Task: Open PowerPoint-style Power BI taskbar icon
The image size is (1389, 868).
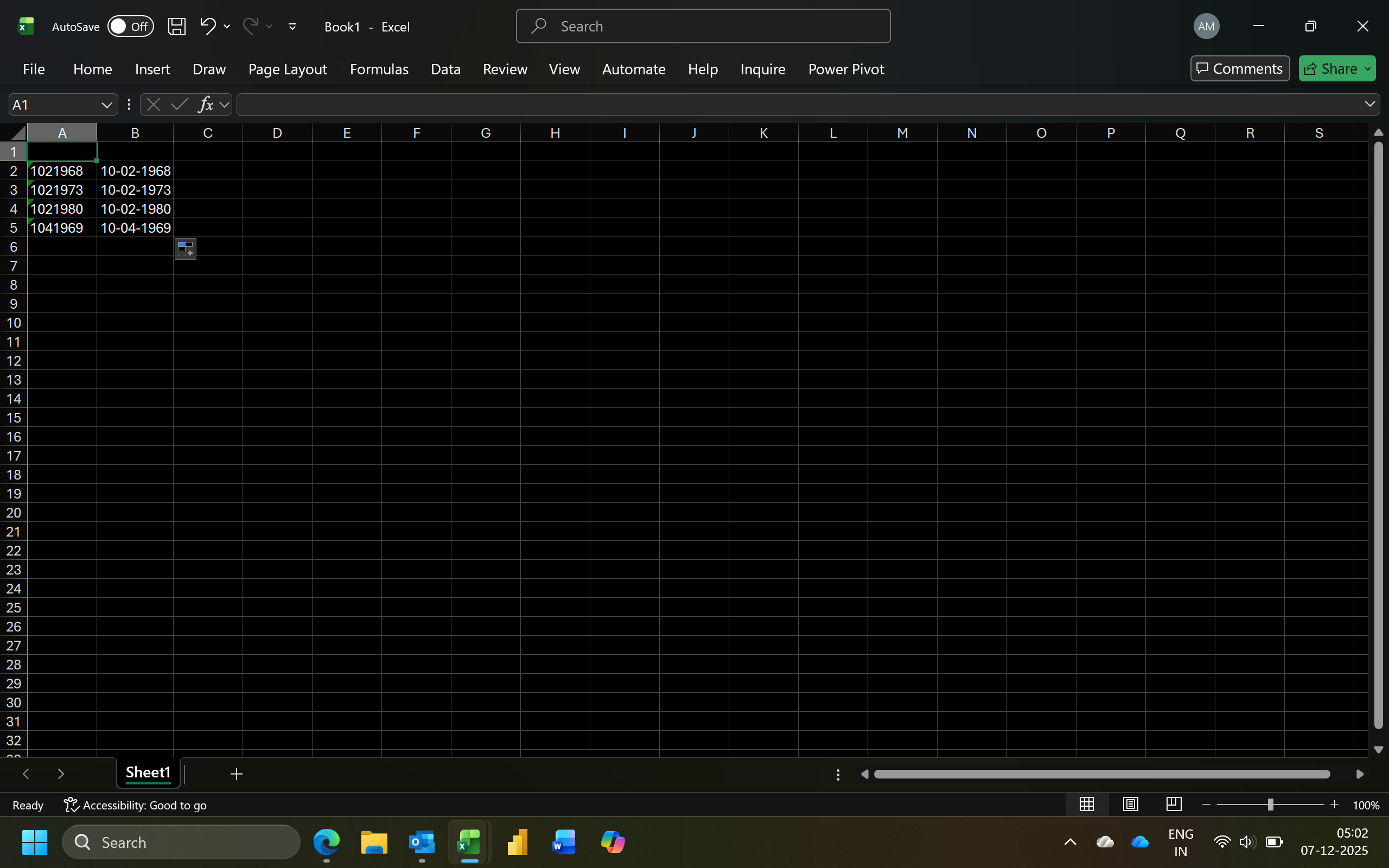Action: click(517, 843)
